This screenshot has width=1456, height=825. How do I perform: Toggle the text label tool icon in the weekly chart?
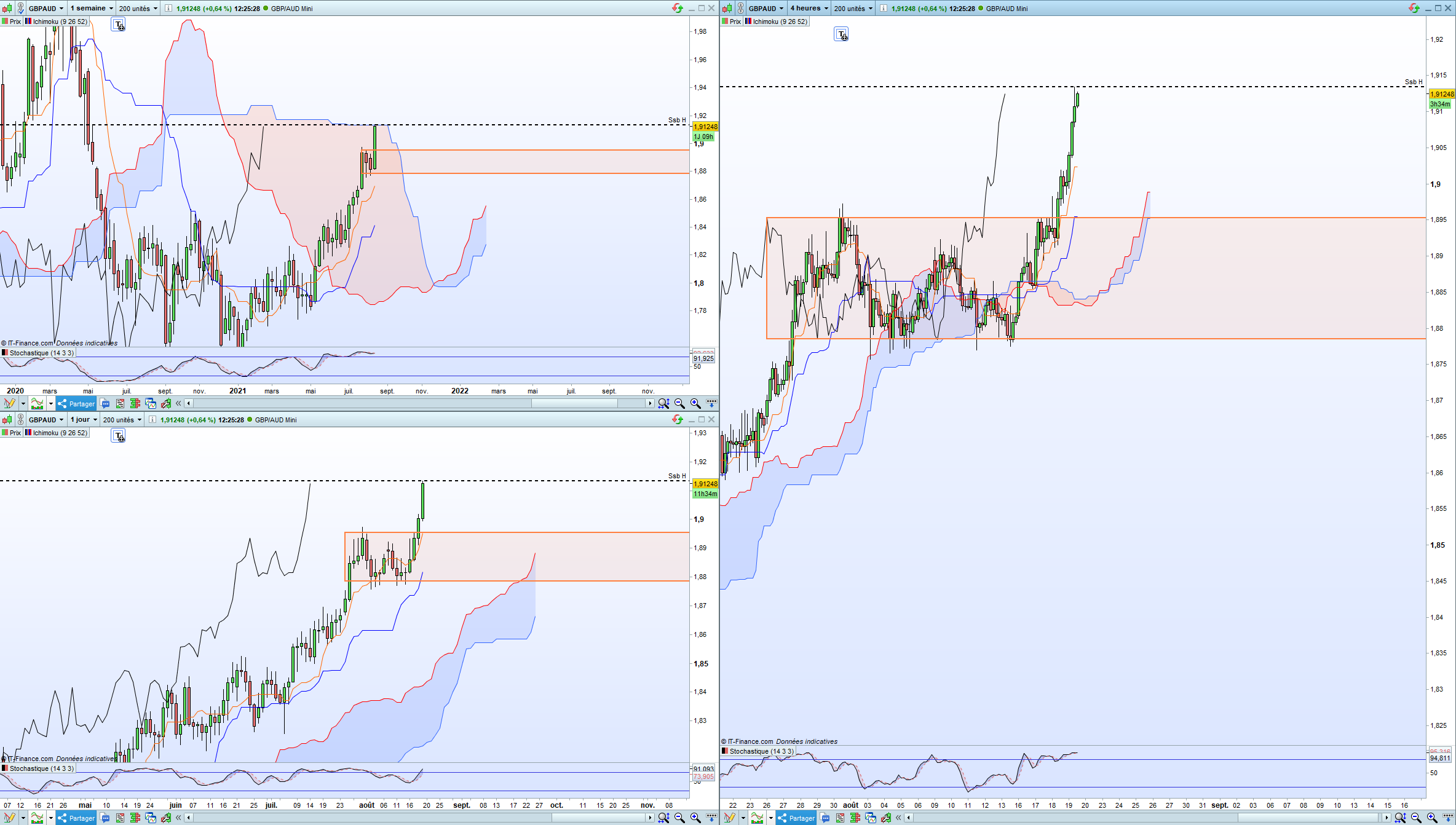click(118, 25)
